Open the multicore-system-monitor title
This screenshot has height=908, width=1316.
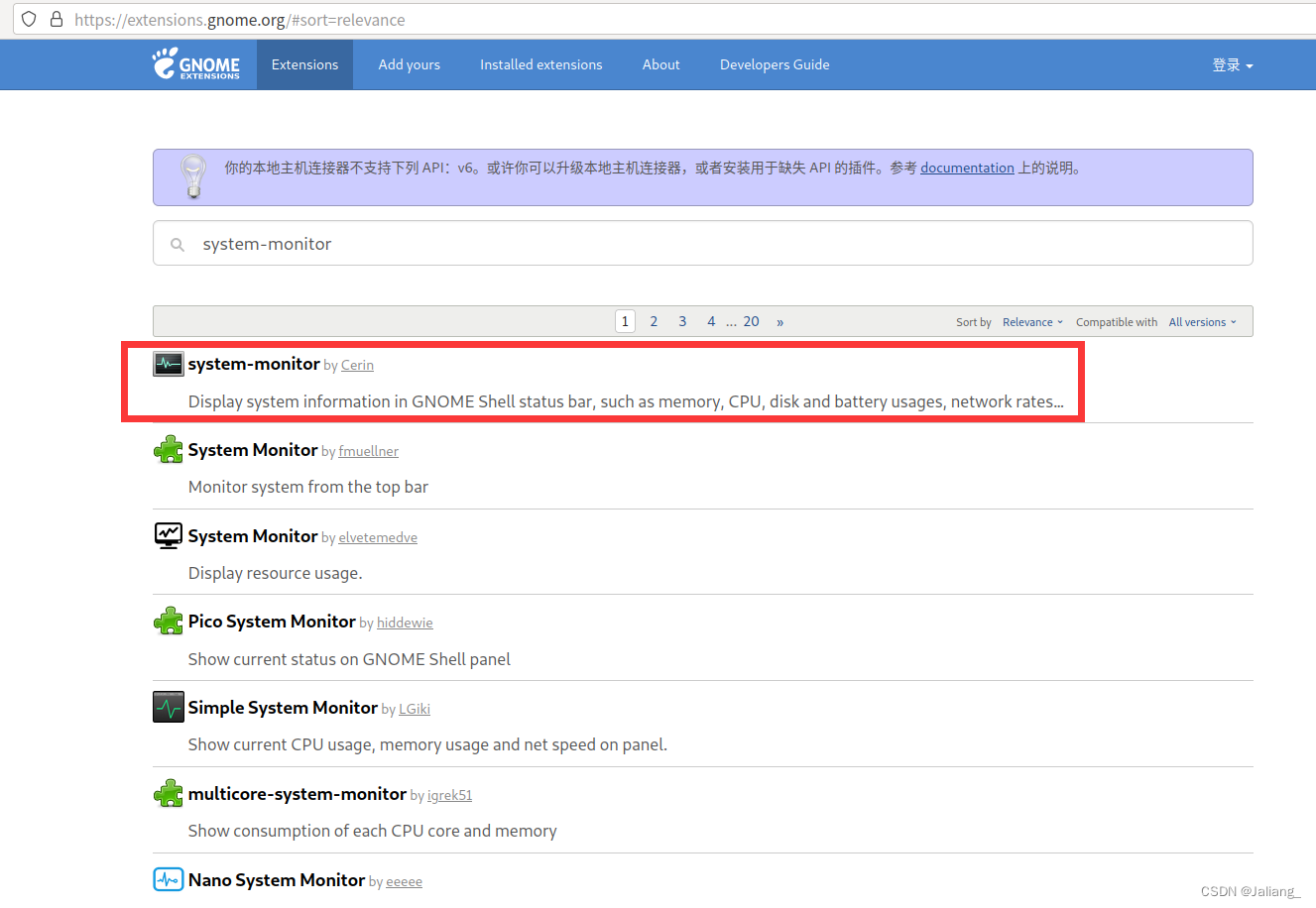pyautogui.click(x=298, y=794)
